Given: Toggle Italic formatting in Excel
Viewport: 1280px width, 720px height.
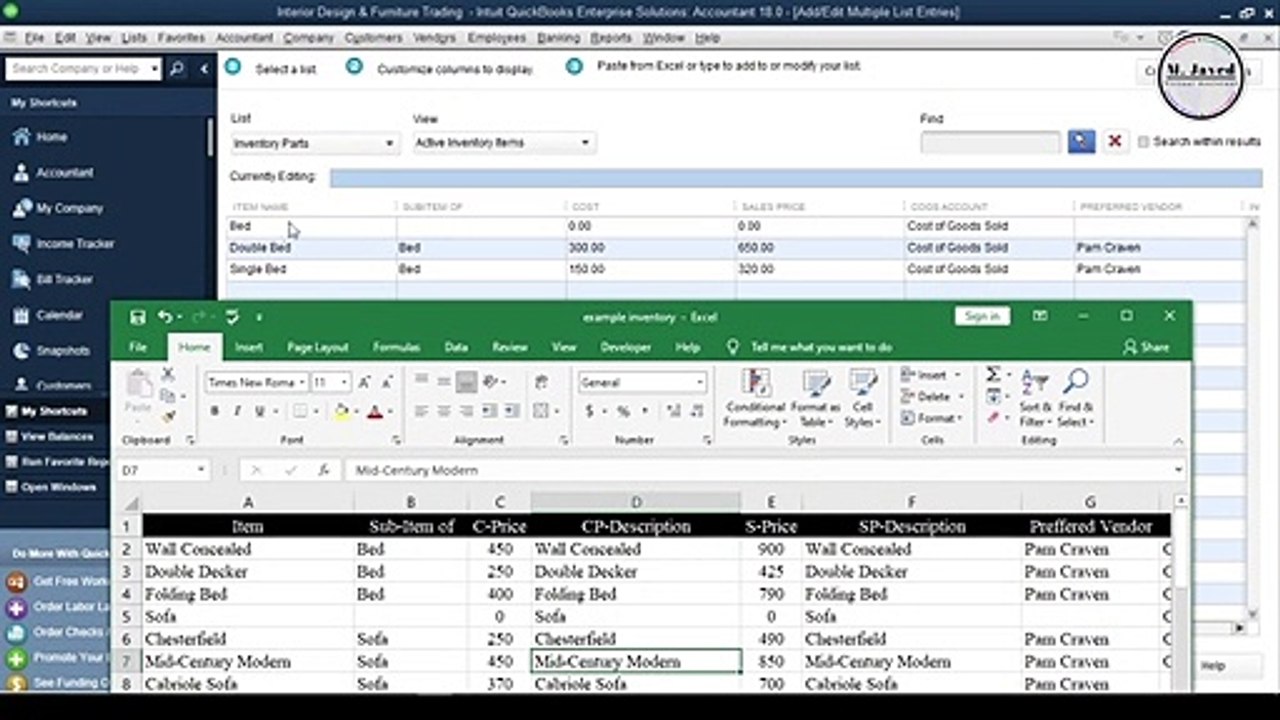Looking at the screenshot, I should pyautogui.click(x=237, y=411).
